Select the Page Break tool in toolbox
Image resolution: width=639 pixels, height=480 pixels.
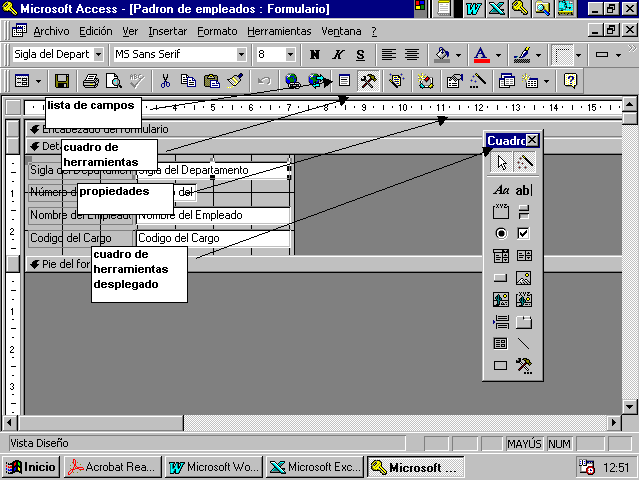501,322
